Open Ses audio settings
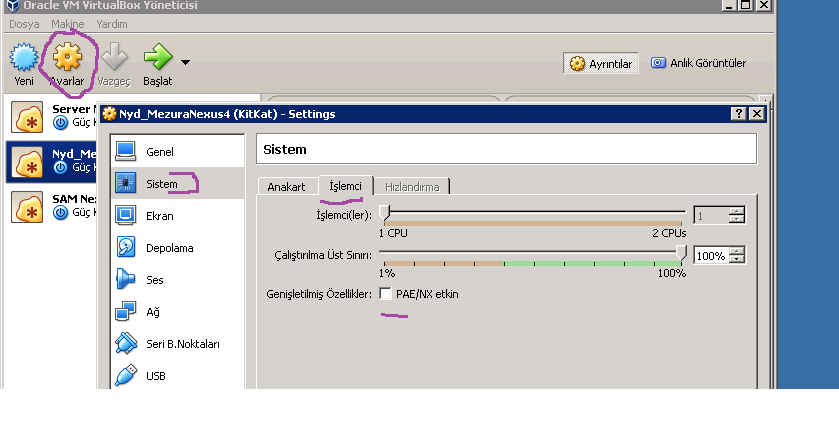 178,279
